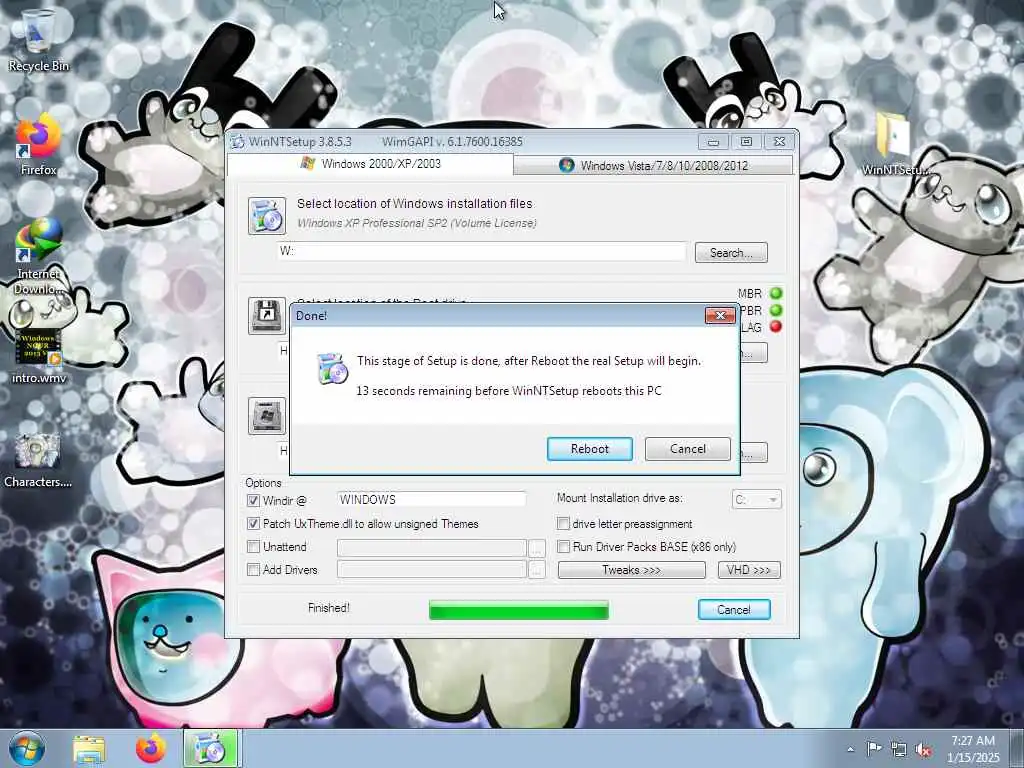Click Search for installation files
The image size is (1024, 768).
point(731,253)
